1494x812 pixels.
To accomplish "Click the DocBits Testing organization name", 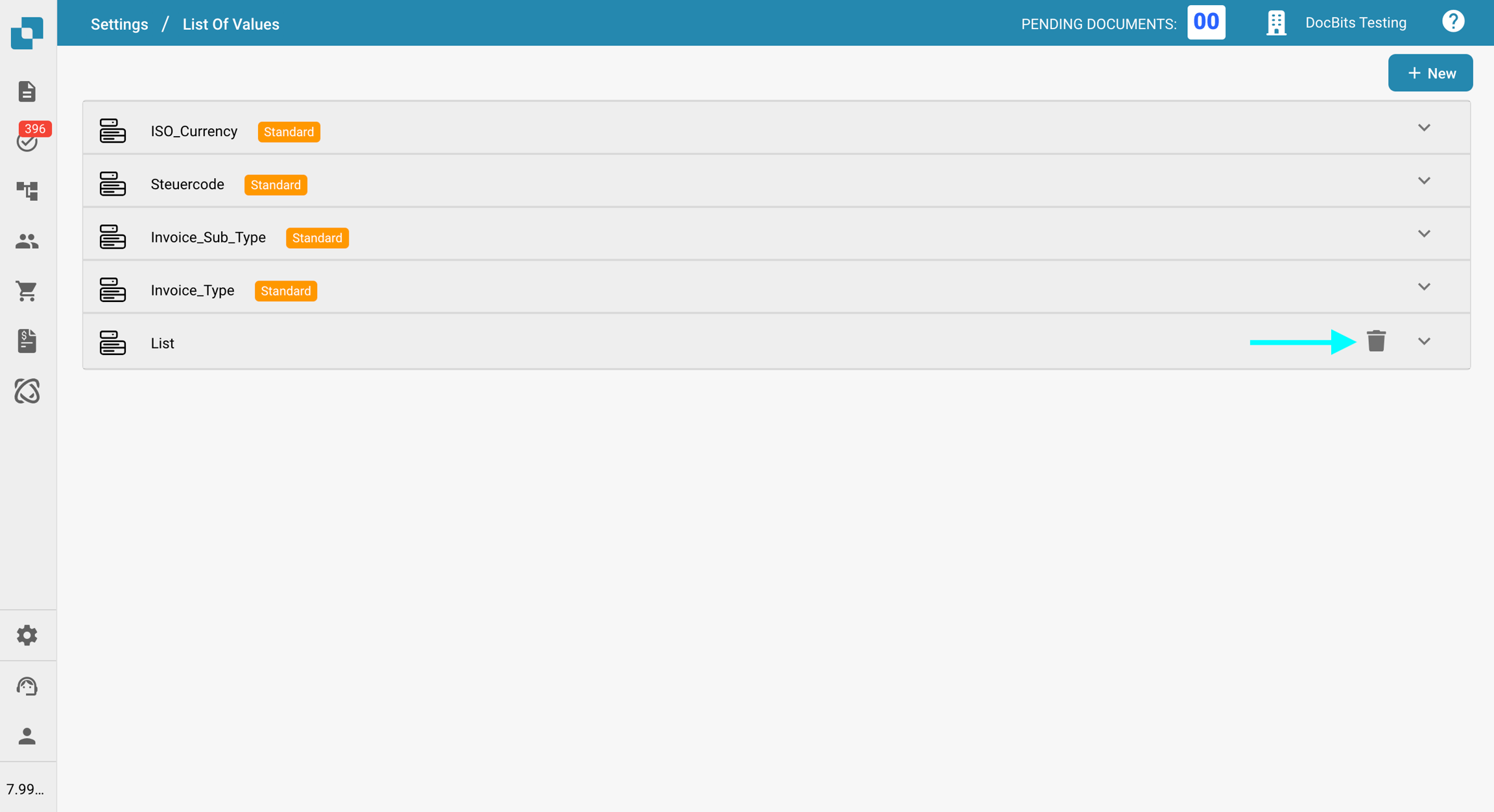I will tap(1355, 23).
